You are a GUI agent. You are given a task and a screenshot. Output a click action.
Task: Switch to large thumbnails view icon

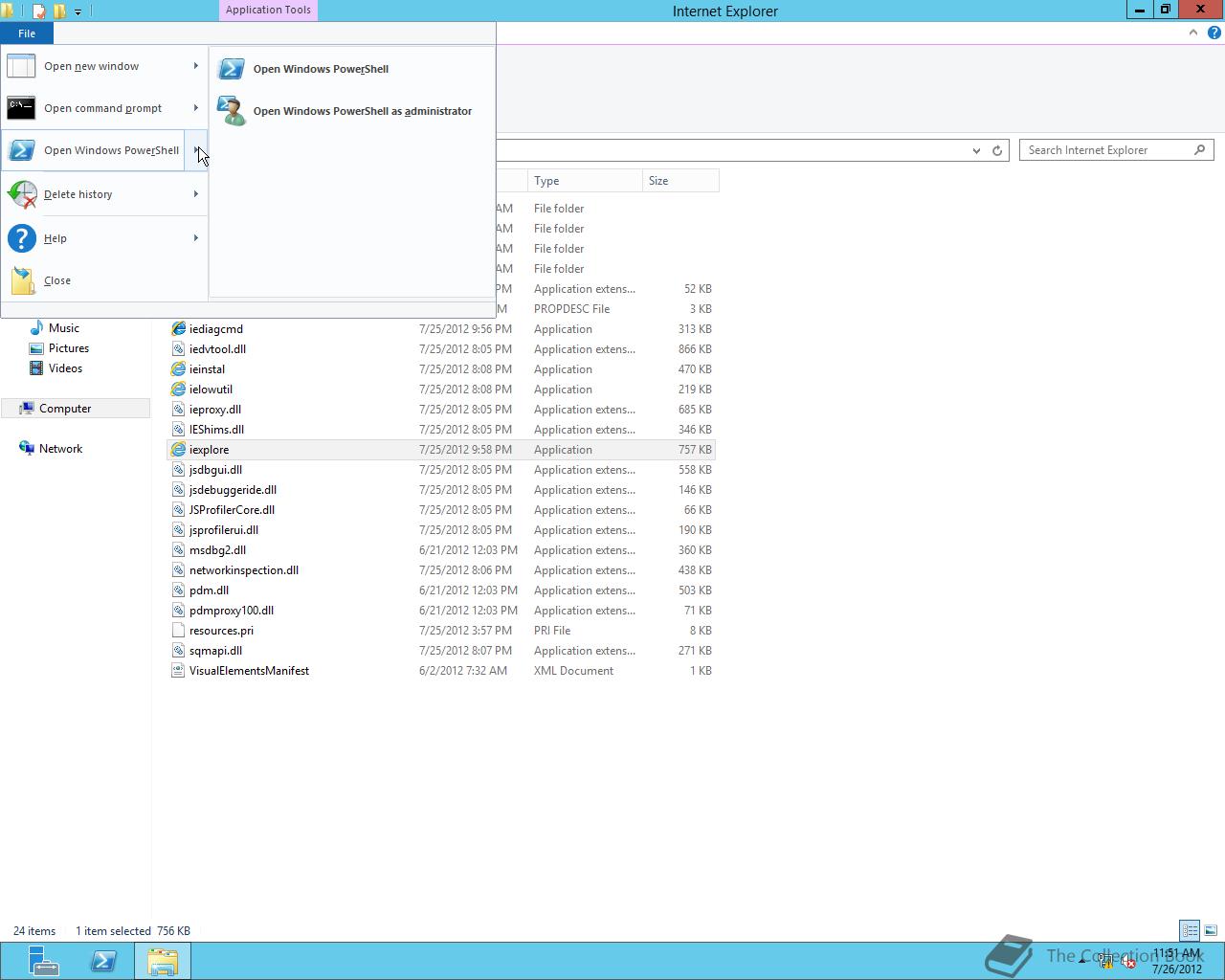1211,930
